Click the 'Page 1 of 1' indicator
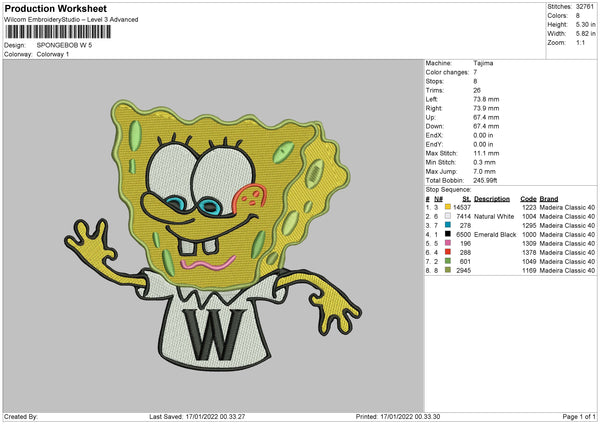The image size is (600, 424). click(579, 416)
